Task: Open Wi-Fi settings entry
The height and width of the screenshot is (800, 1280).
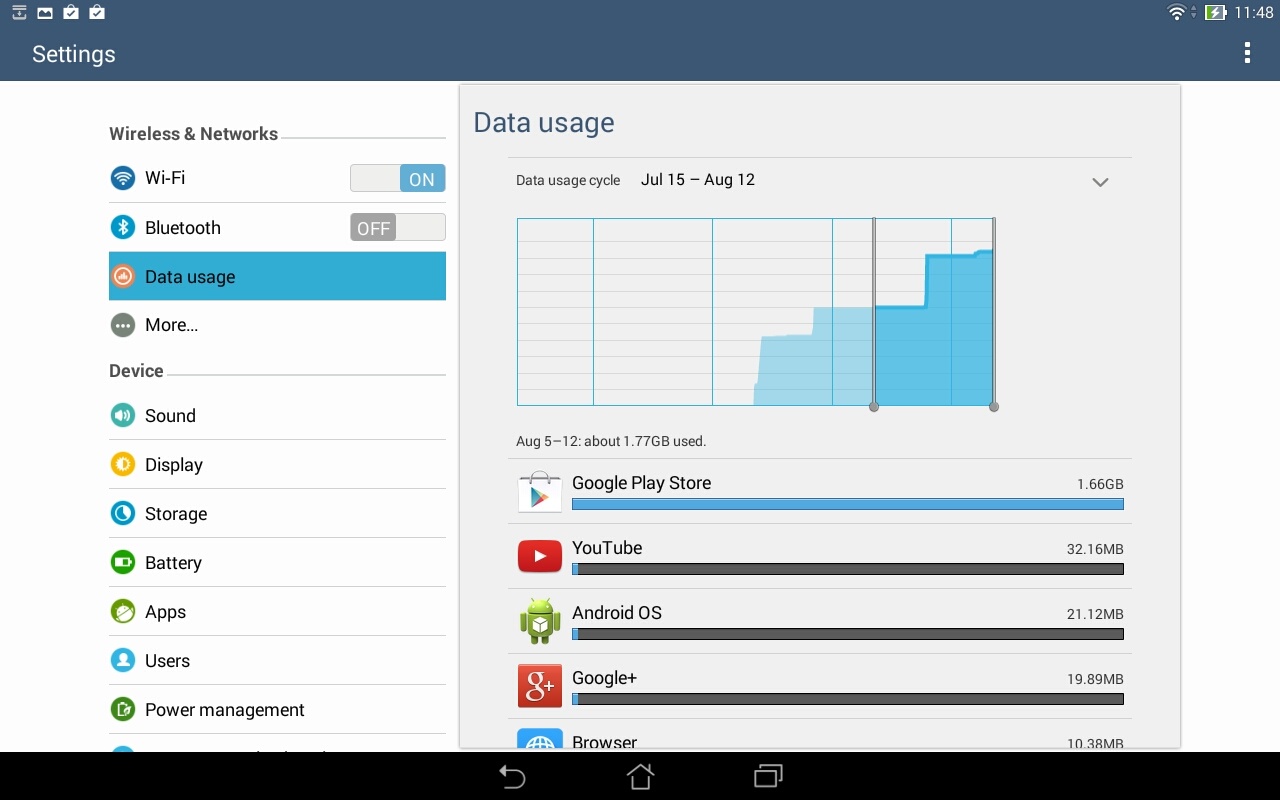Action: pos(277,178)
